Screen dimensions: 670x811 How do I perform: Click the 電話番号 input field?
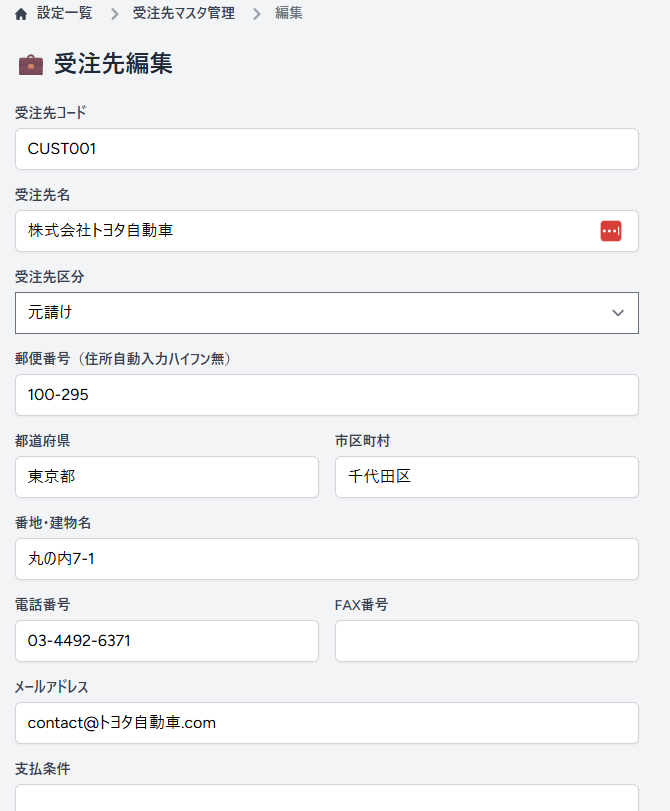pos(166,641)
